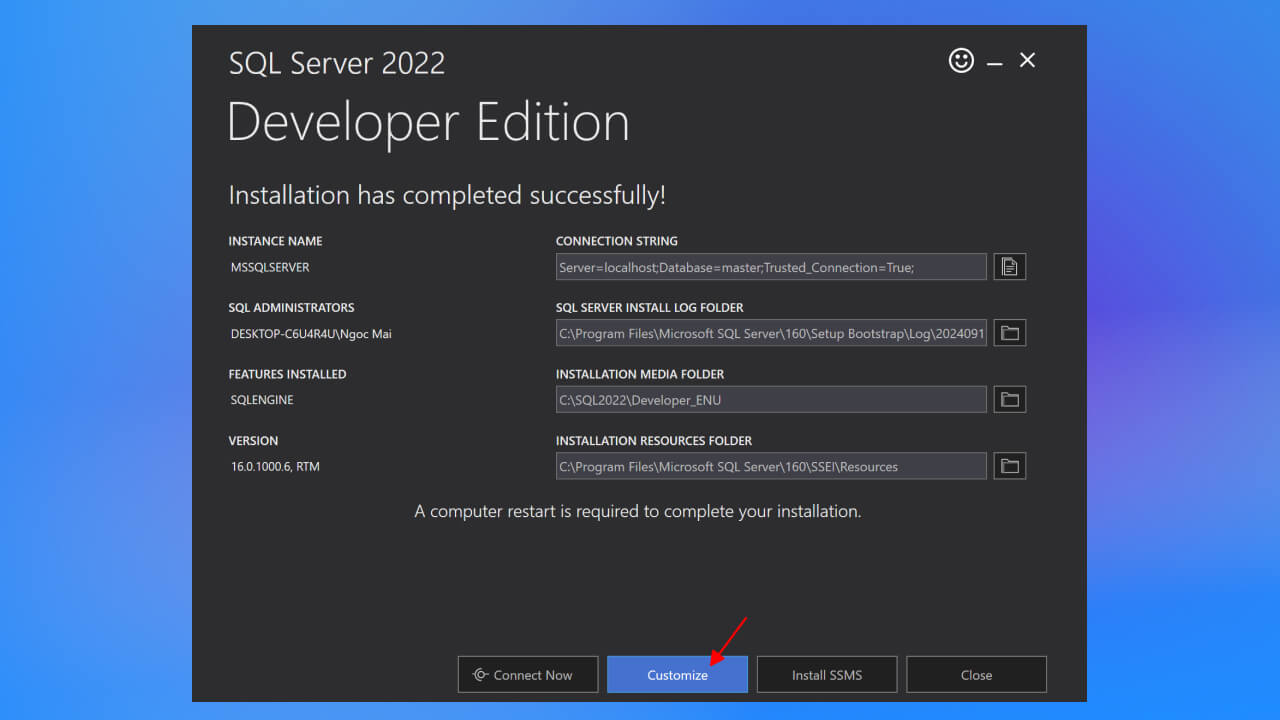This screenshot has width=1280, height=720.
Task: Click the Close button at the bottom
Action: pyautogui.click(x=976, y=675)
